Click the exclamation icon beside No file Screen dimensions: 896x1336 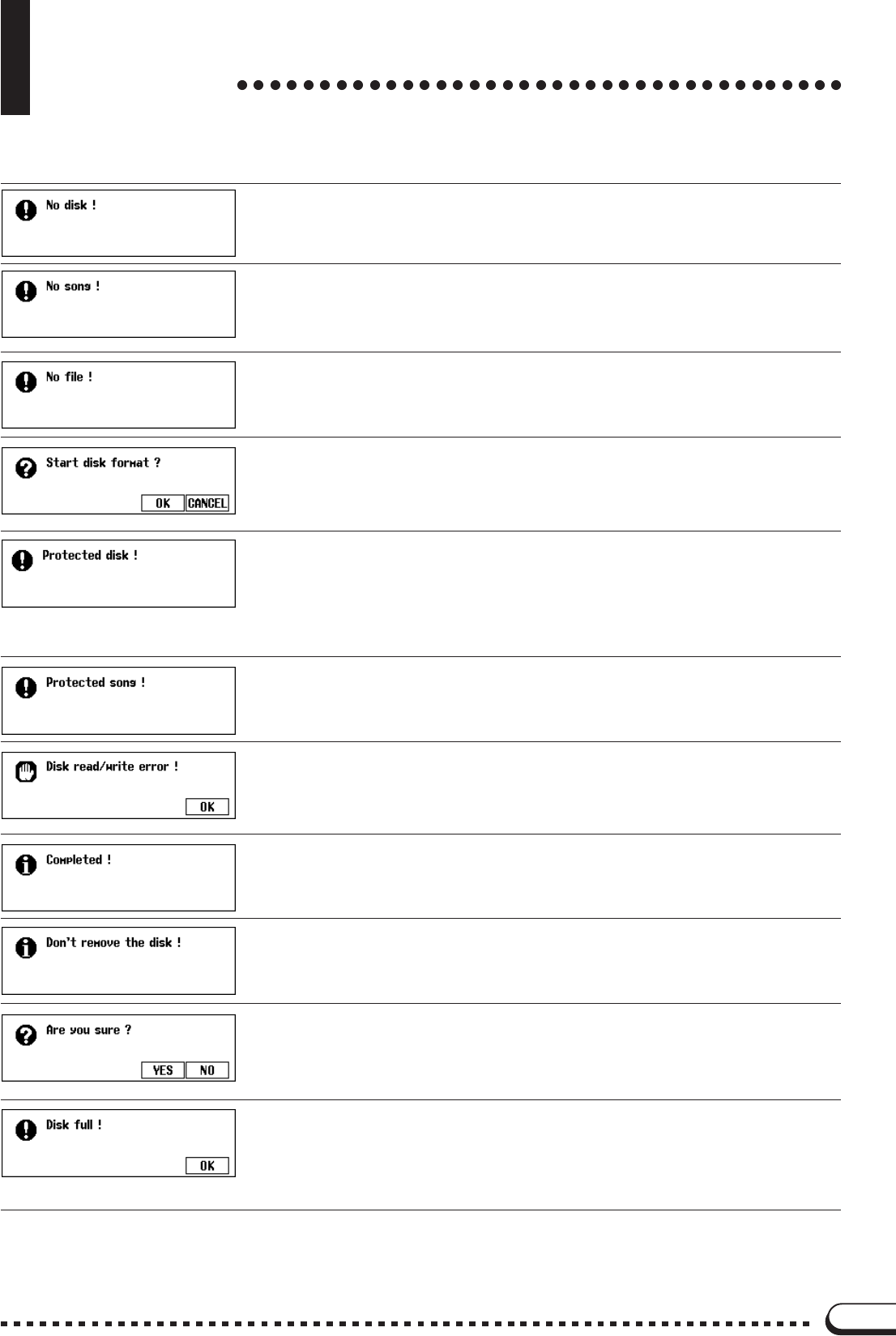(x=27, y=382)
